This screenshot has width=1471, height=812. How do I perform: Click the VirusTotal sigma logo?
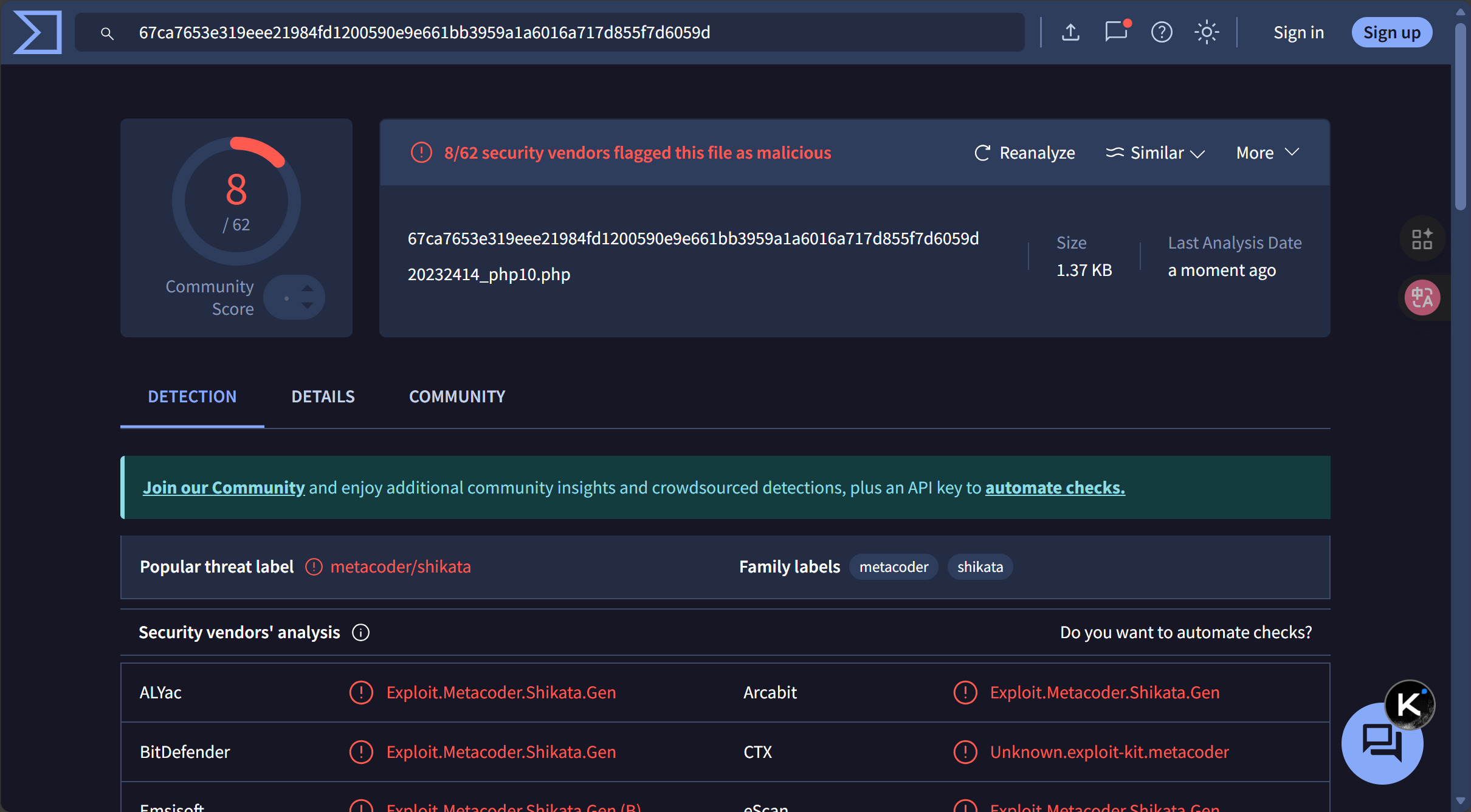pyautogui.click(x=38, y=32)
